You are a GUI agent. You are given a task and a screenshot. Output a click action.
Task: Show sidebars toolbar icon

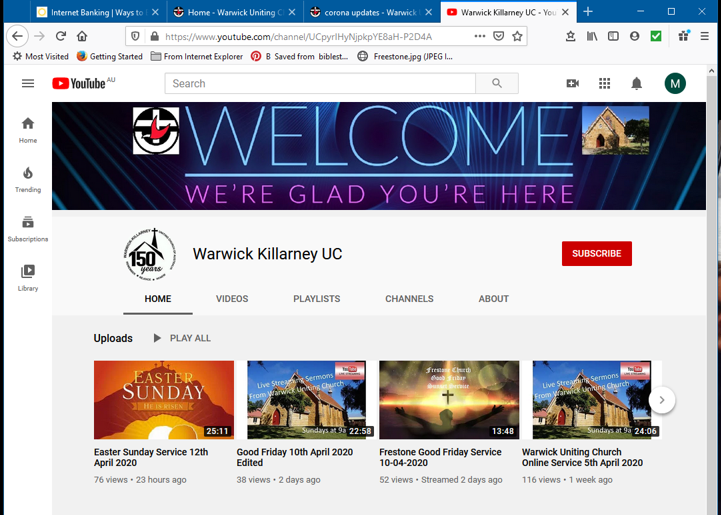click(613, 36)
